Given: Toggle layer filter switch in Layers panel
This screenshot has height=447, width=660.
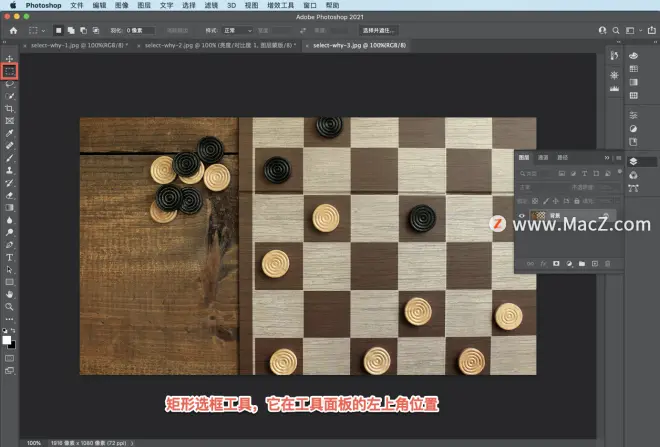Looking at the screenshot, I should tap(620, 172).
